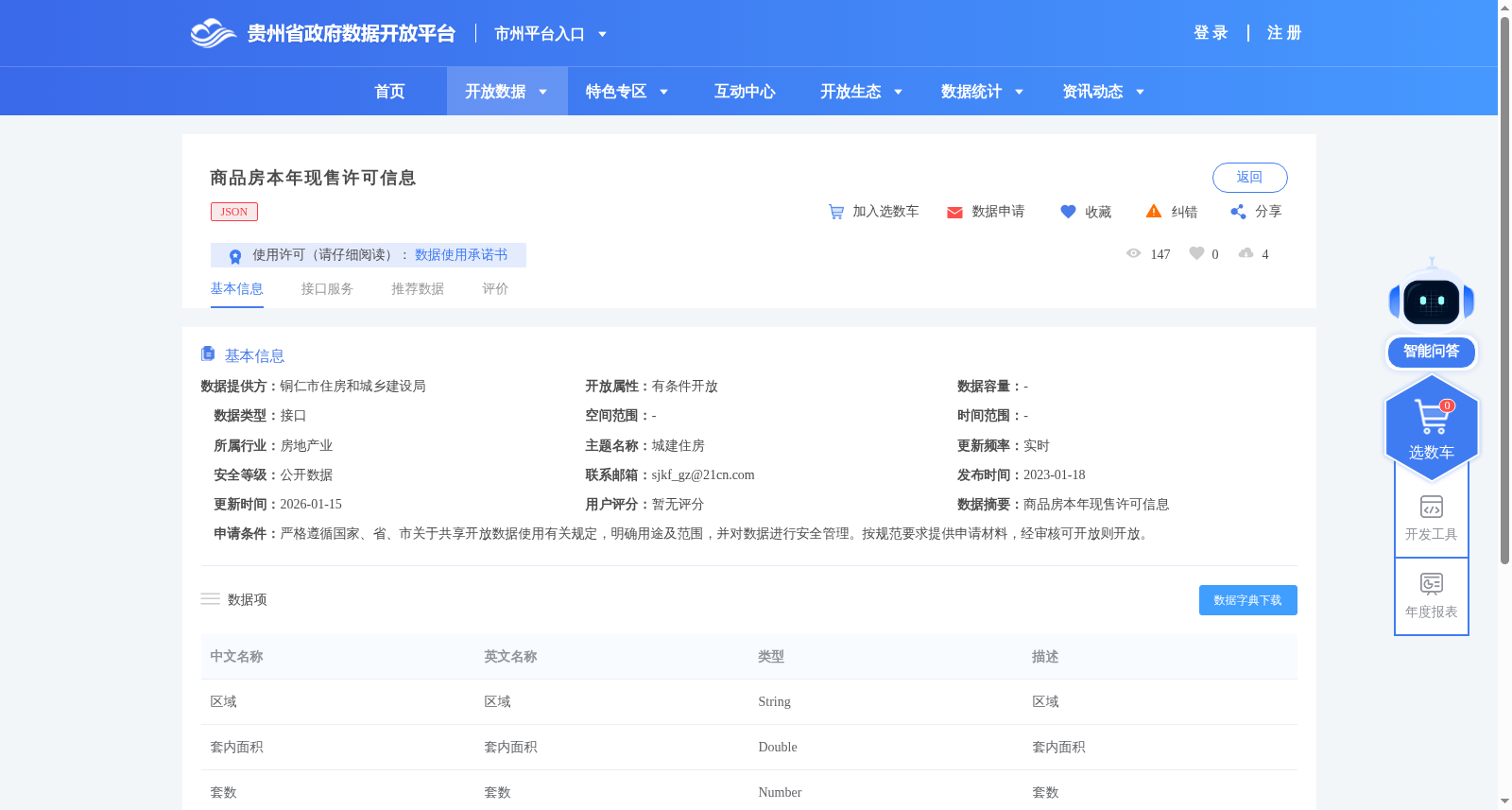Click the String type cell

click(x=774, y=702)
